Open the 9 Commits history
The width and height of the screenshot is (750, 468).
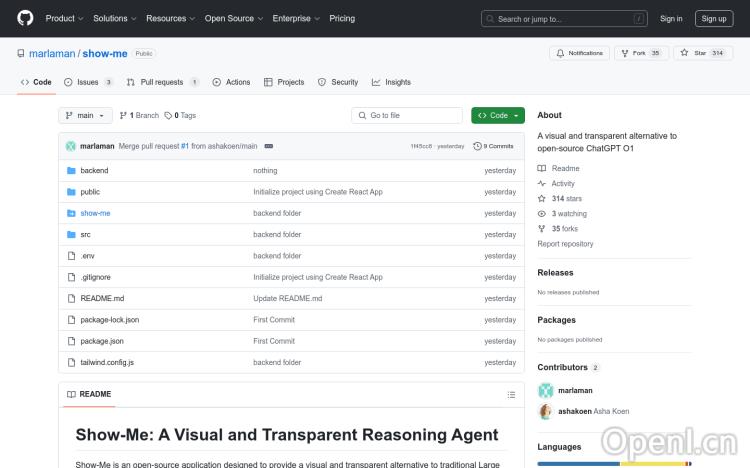click(x=494, y=146)
